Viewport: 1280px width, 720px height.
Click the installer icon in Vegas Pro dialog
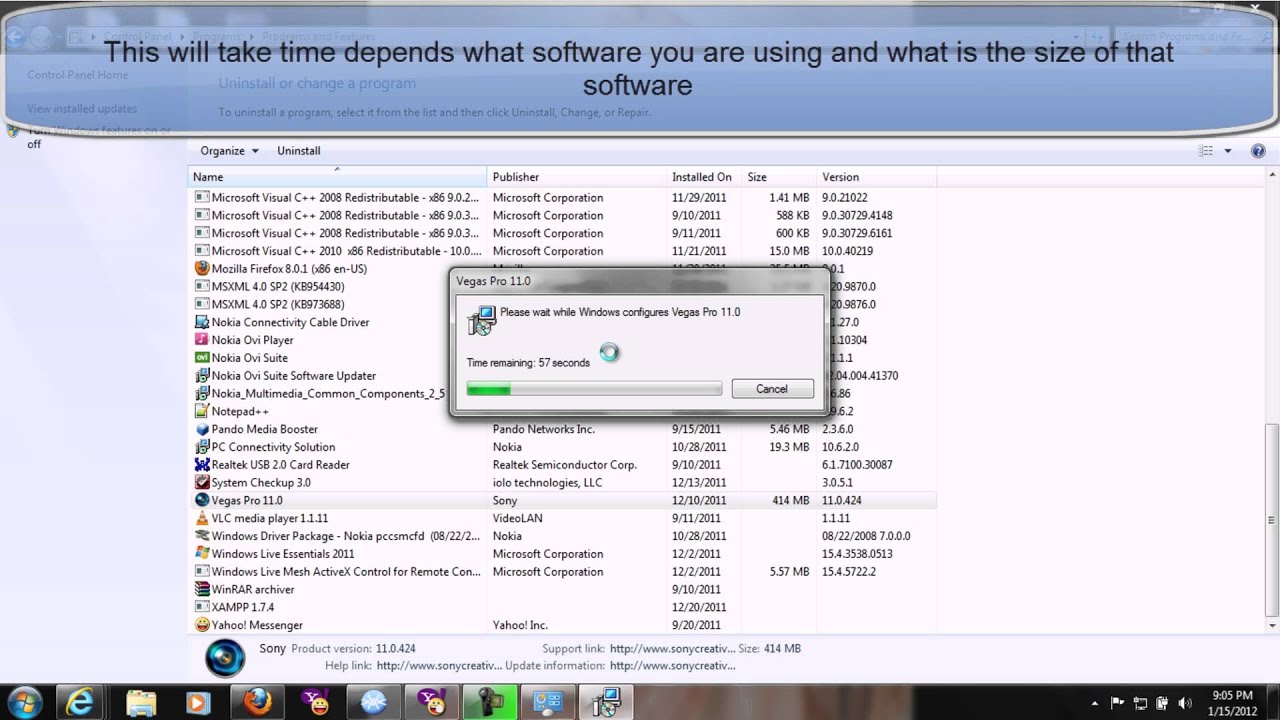coord(482,320)
